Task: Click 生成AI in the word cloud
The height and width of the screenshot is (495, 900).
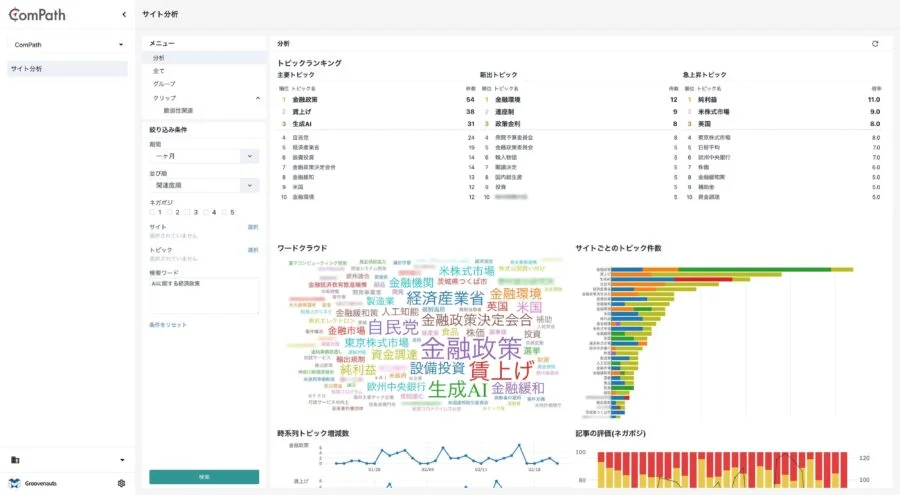Action: pyautogui.click(x=457, y=389)
